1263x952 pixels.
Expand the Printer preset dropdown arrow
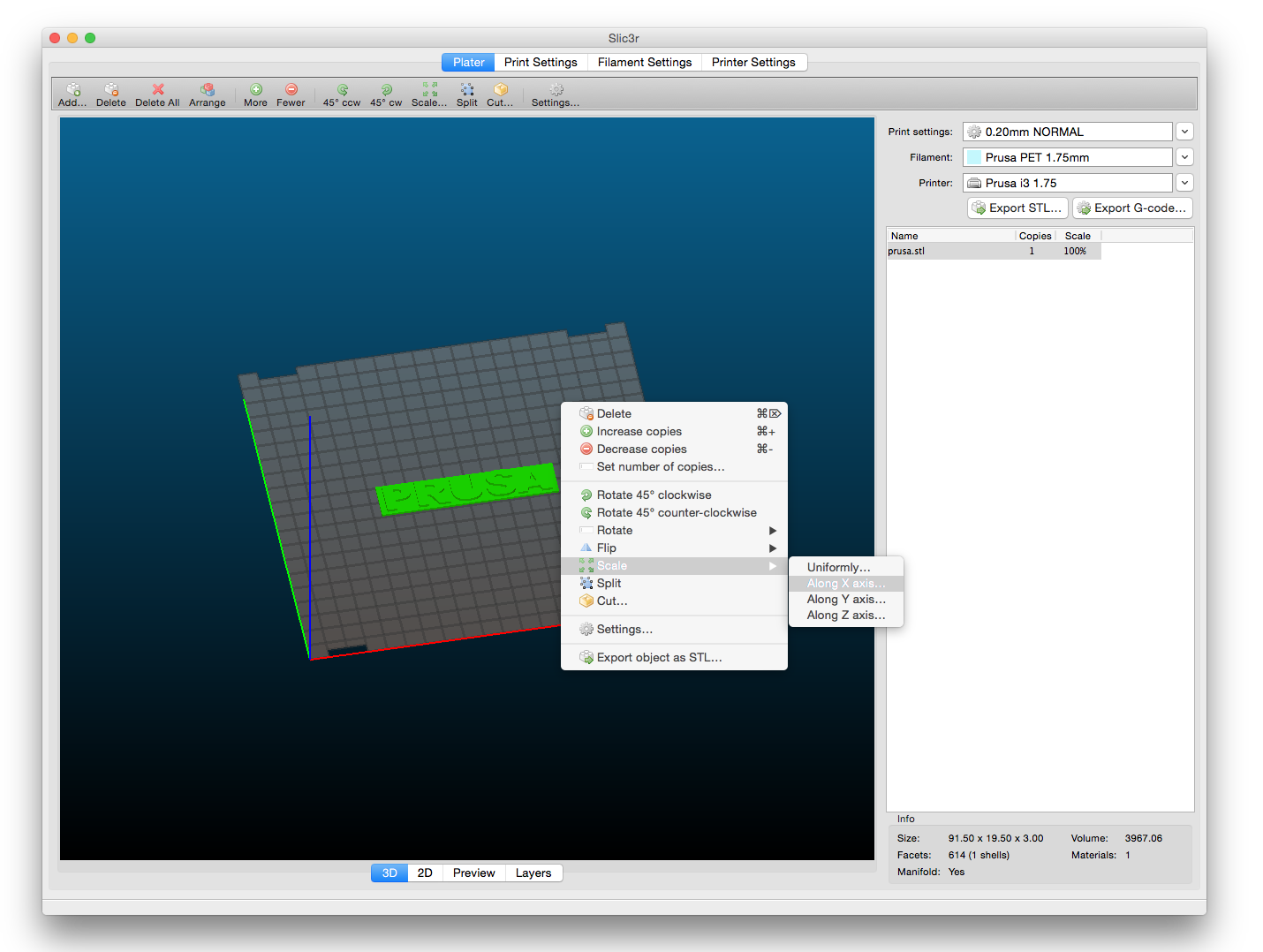click(1184, 183)
